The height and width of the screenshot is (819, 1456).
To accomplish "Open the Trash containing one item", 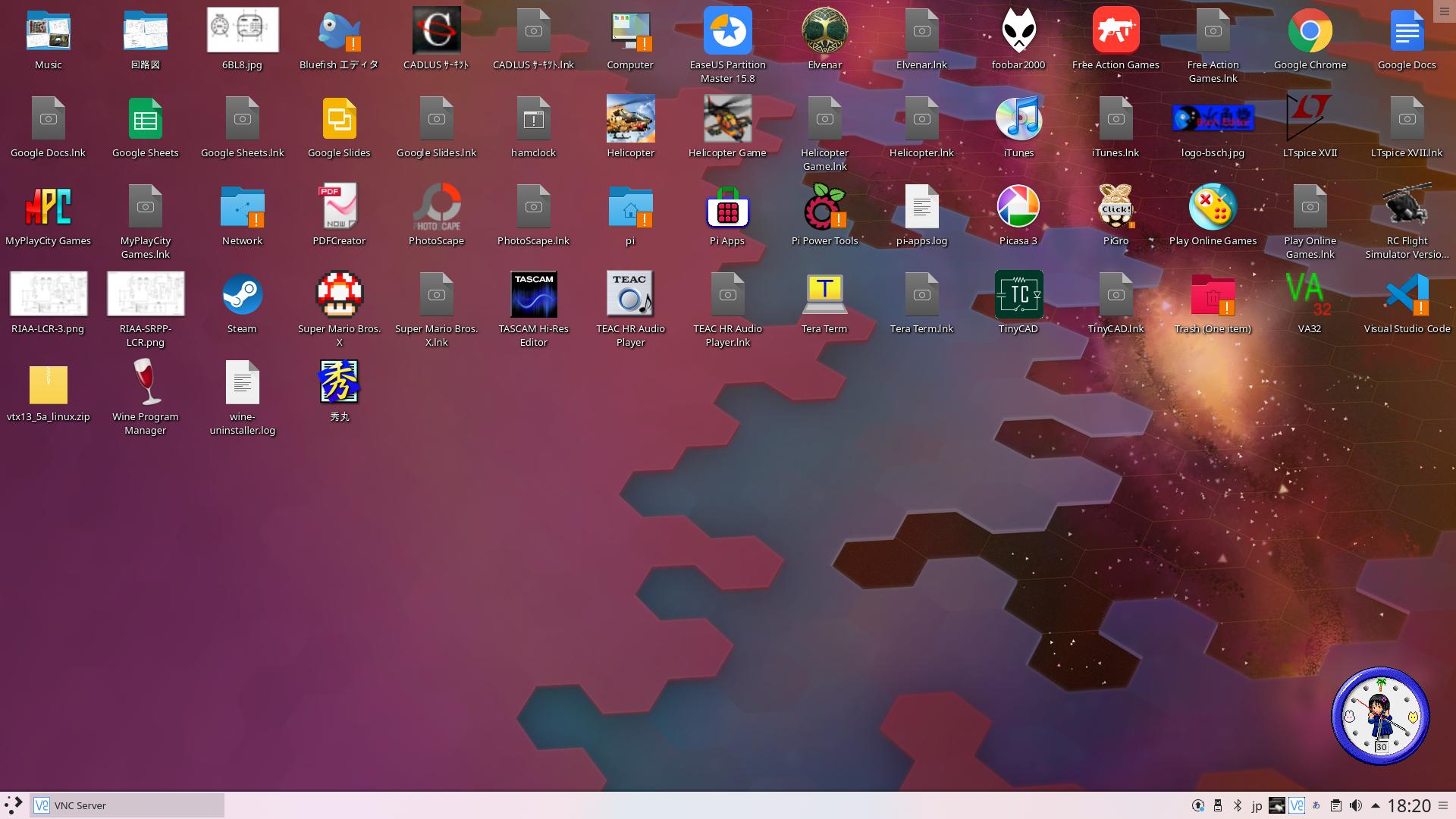I will pos(1213,296).
